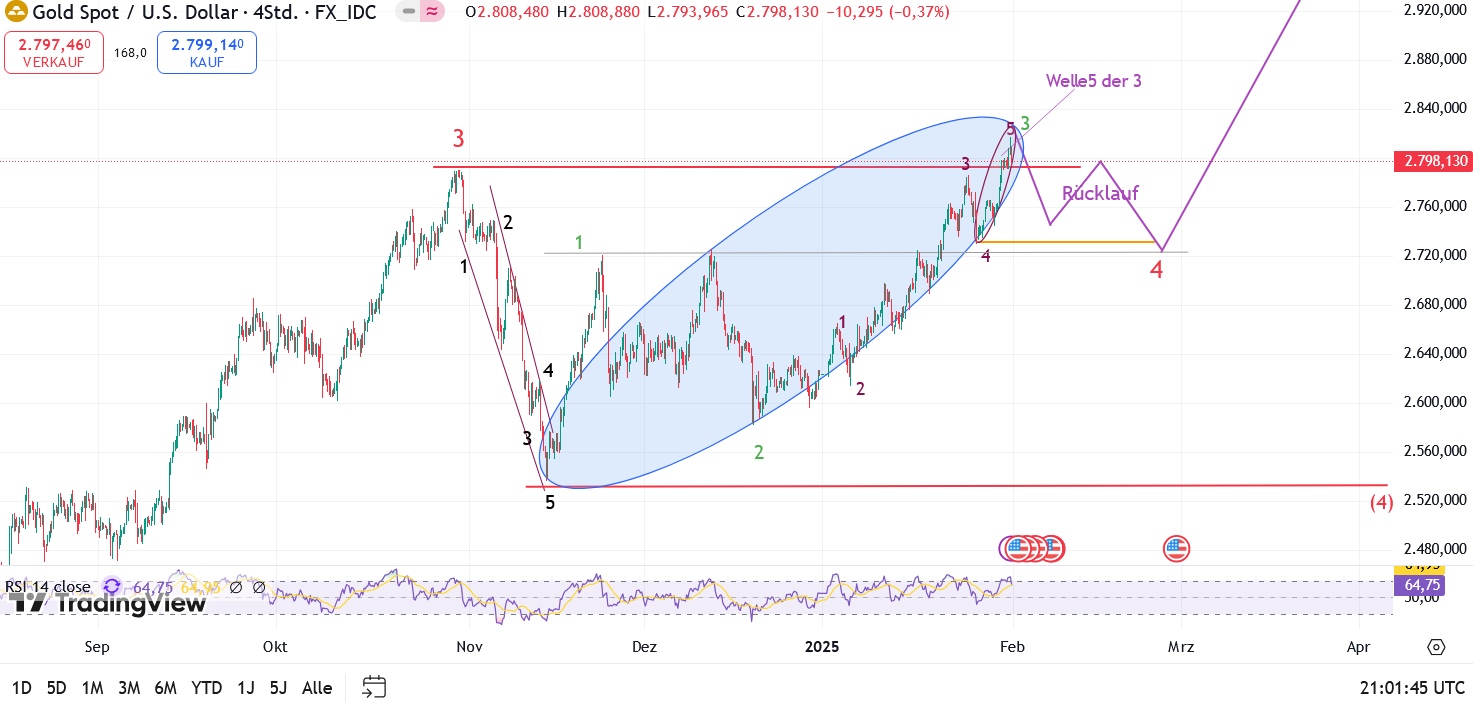Click the lone US flag event near Mrz
Viewport: 1473px width, 709px height.
click(x=1176, y=548)
